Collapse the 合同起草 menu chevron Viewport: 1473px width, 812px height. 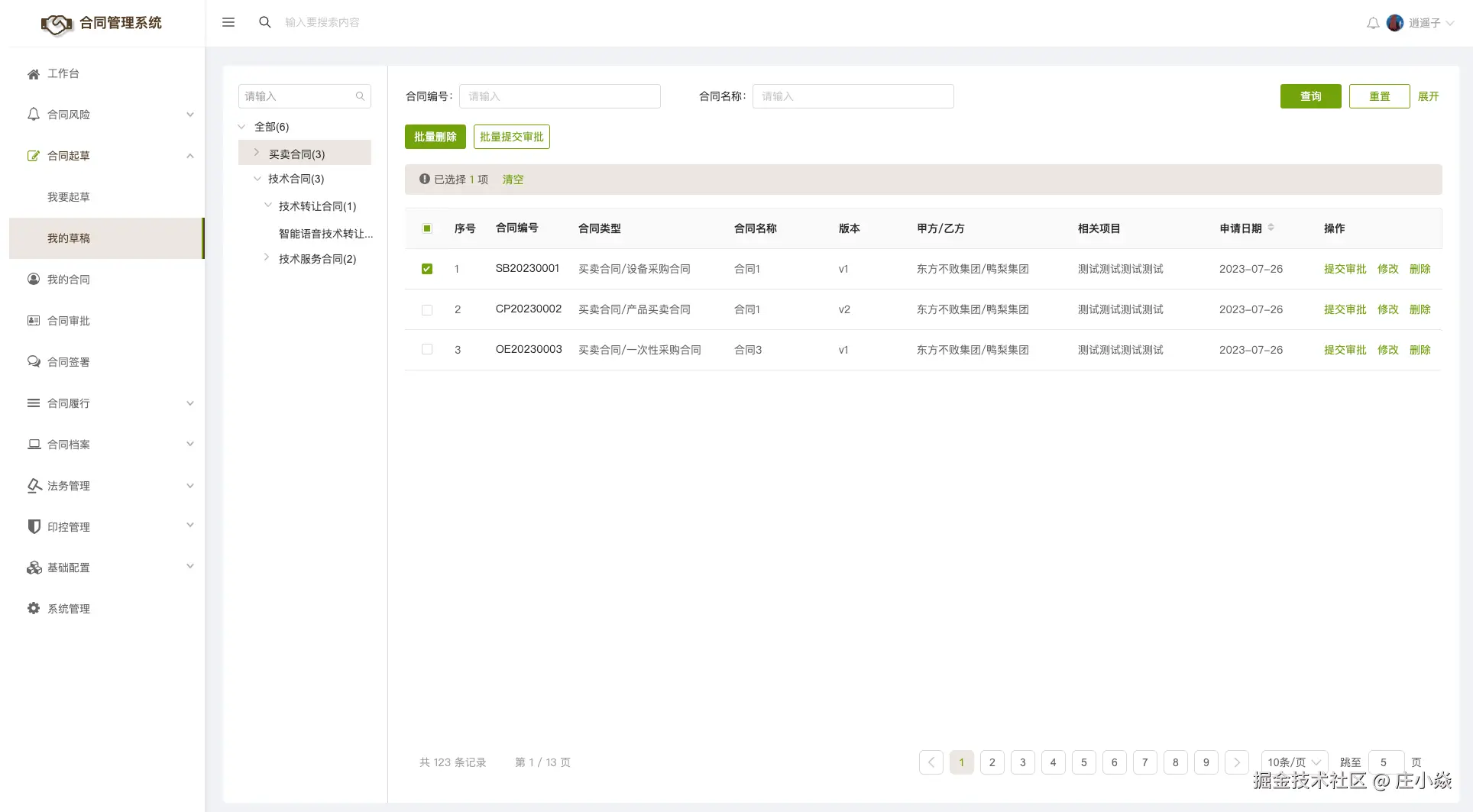(x=190, y=156)
